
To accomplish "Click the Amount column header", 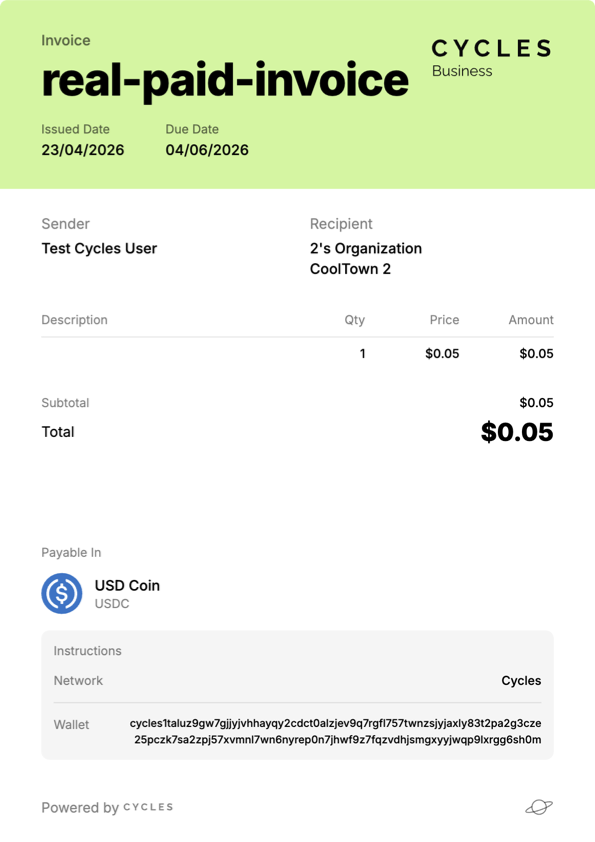I will point(531,320).
